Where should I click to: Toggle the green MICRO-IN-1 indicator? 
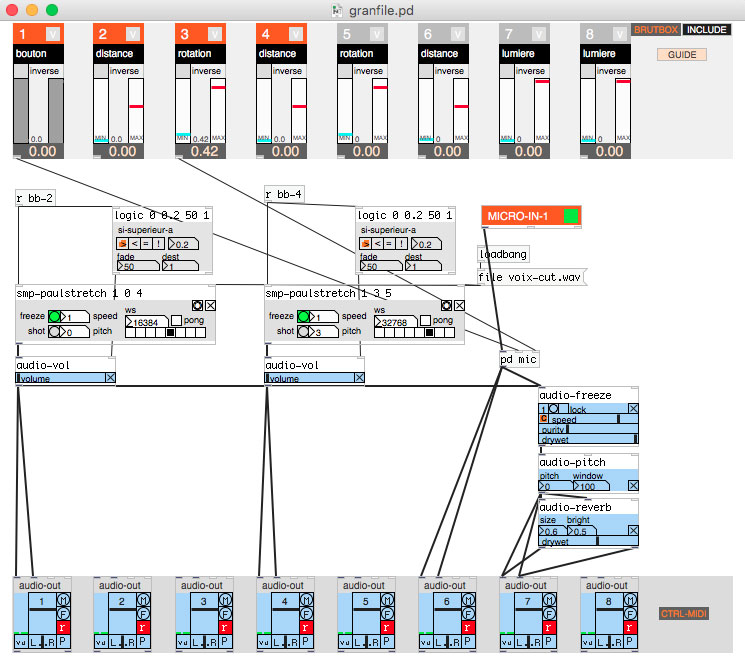pyautogui.click(x=571, y=216)
